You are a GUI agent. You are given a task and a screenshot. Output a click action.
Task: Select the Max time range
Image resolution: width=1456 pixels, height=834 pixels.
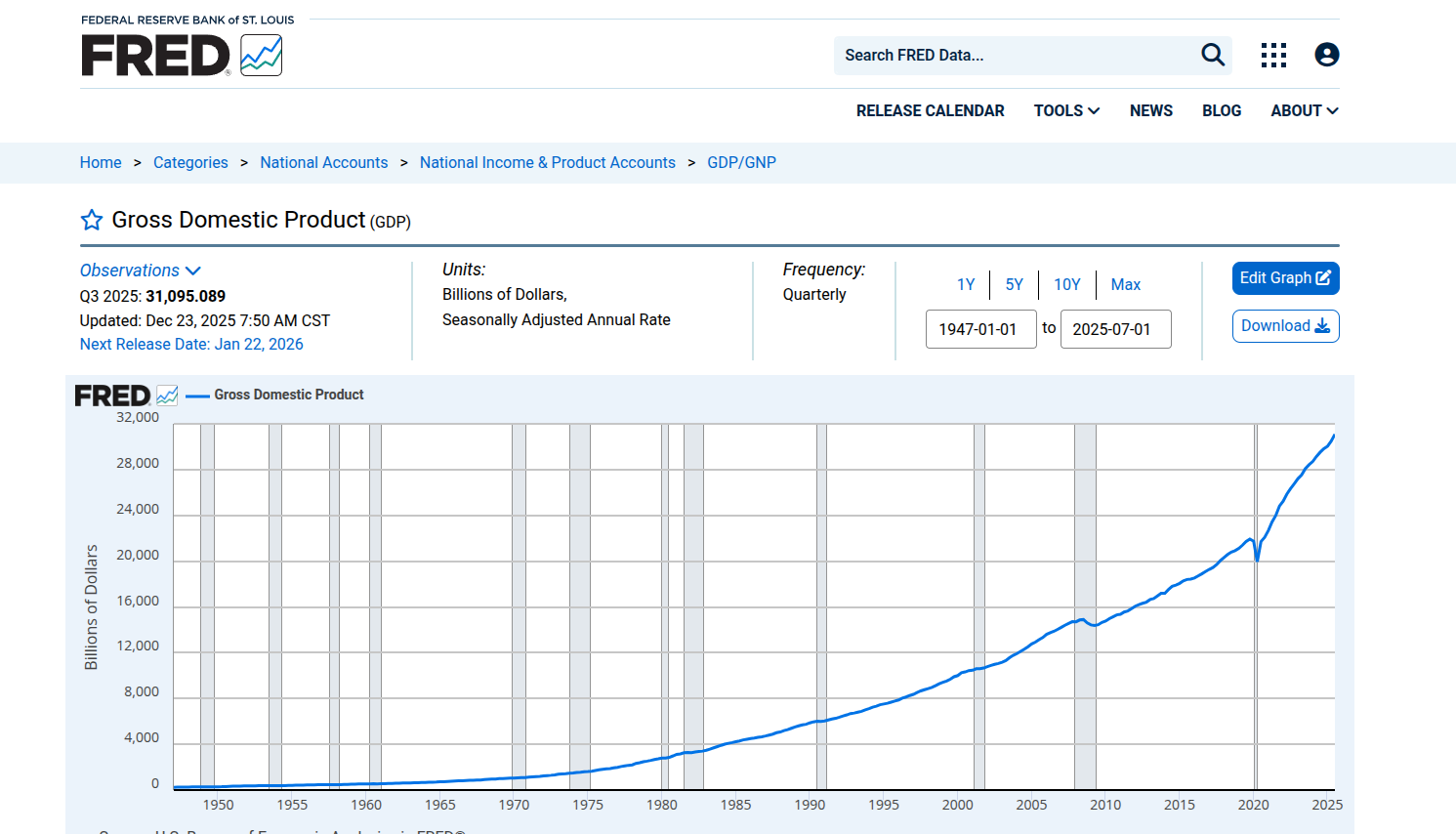[x=1125, y=284]
